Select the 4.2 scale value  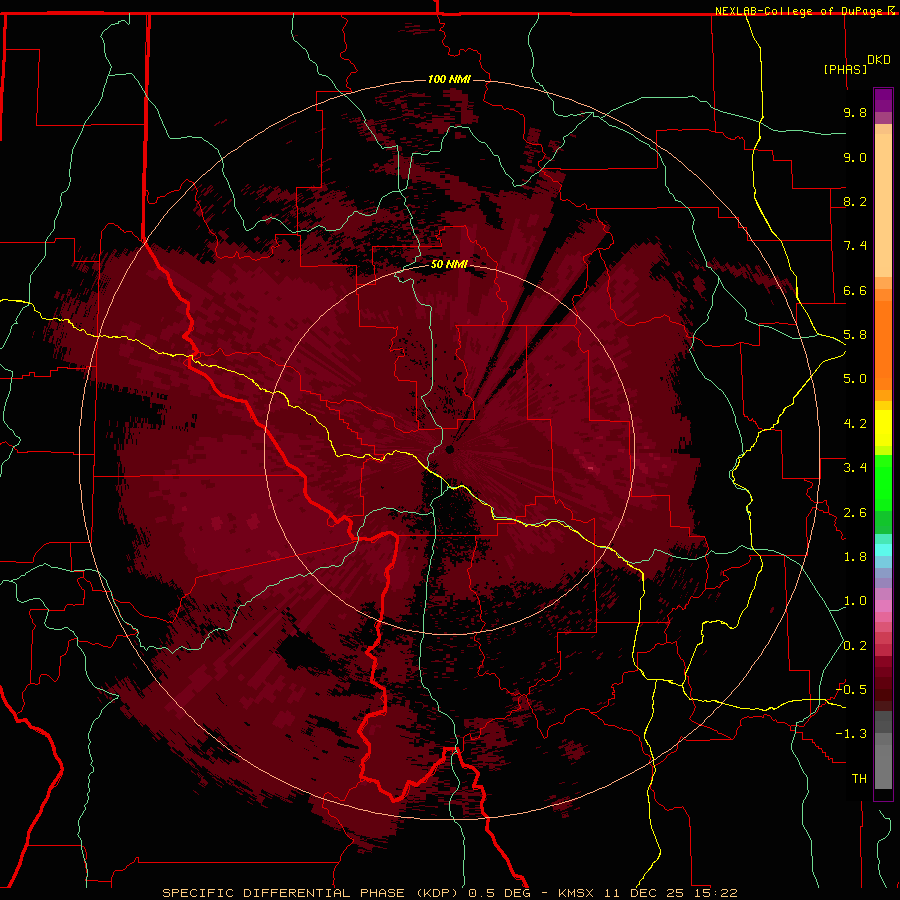pos(855,424)
